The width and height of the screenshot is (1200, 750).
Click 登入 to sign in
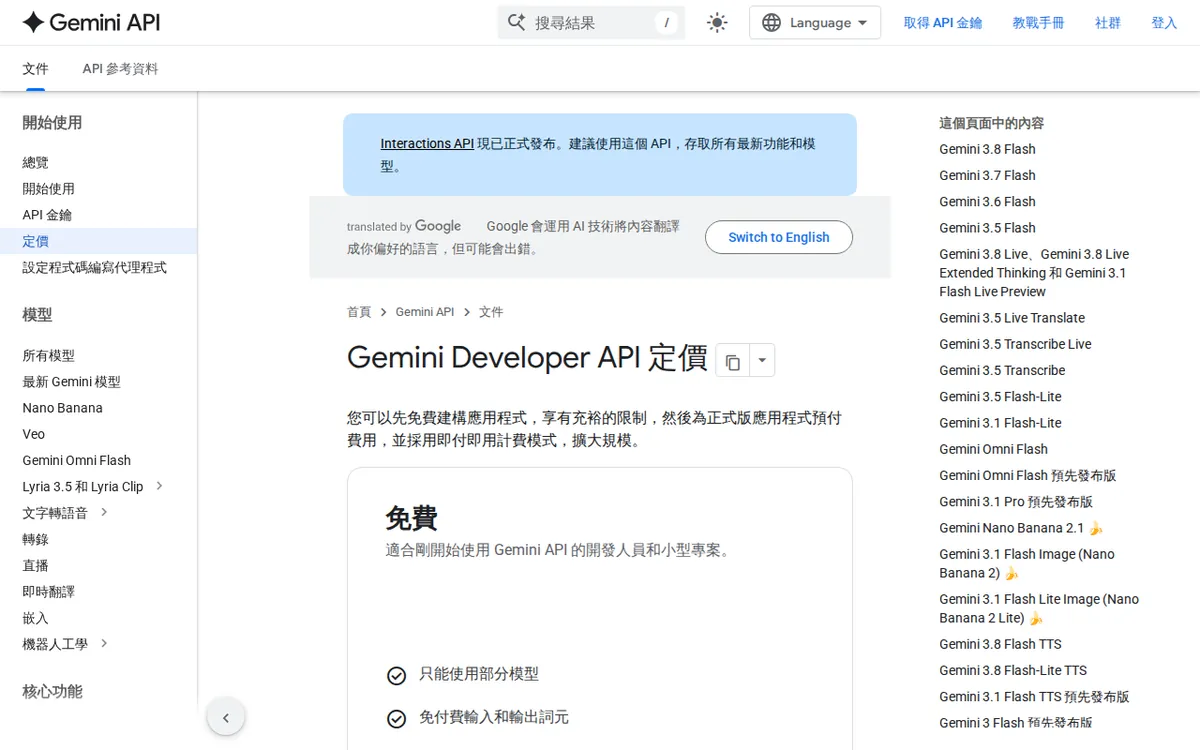coord(1164,22)
